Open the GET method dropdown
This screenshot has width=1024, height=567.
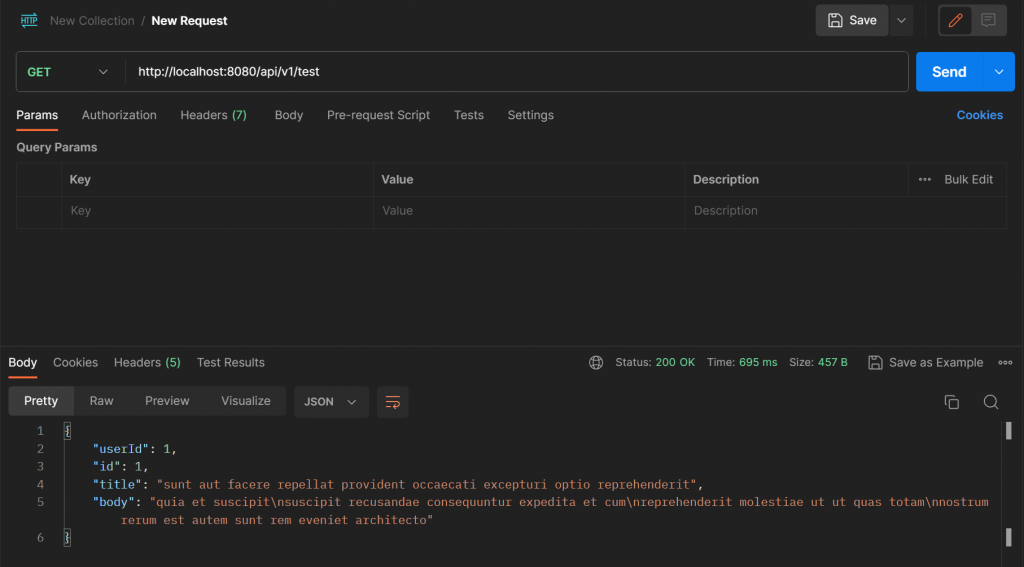click(x=68, y=72)
